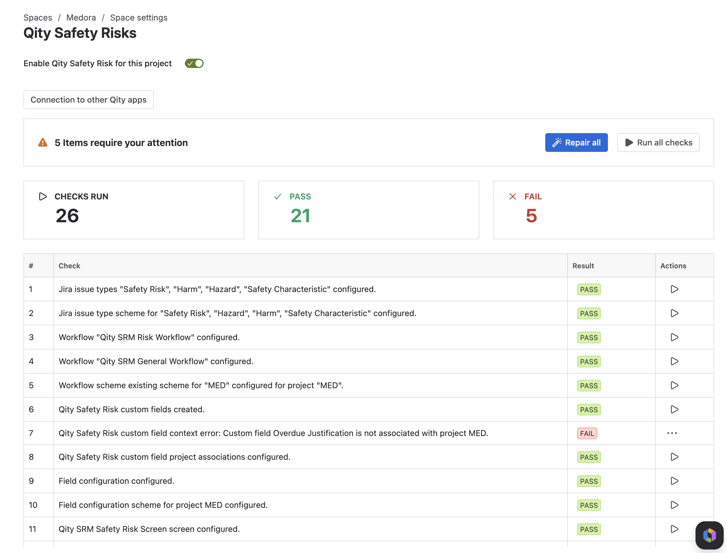Screen dimensions: 726x553
Task: Click '5 Items require your attention' text
Action: (121, 143)
